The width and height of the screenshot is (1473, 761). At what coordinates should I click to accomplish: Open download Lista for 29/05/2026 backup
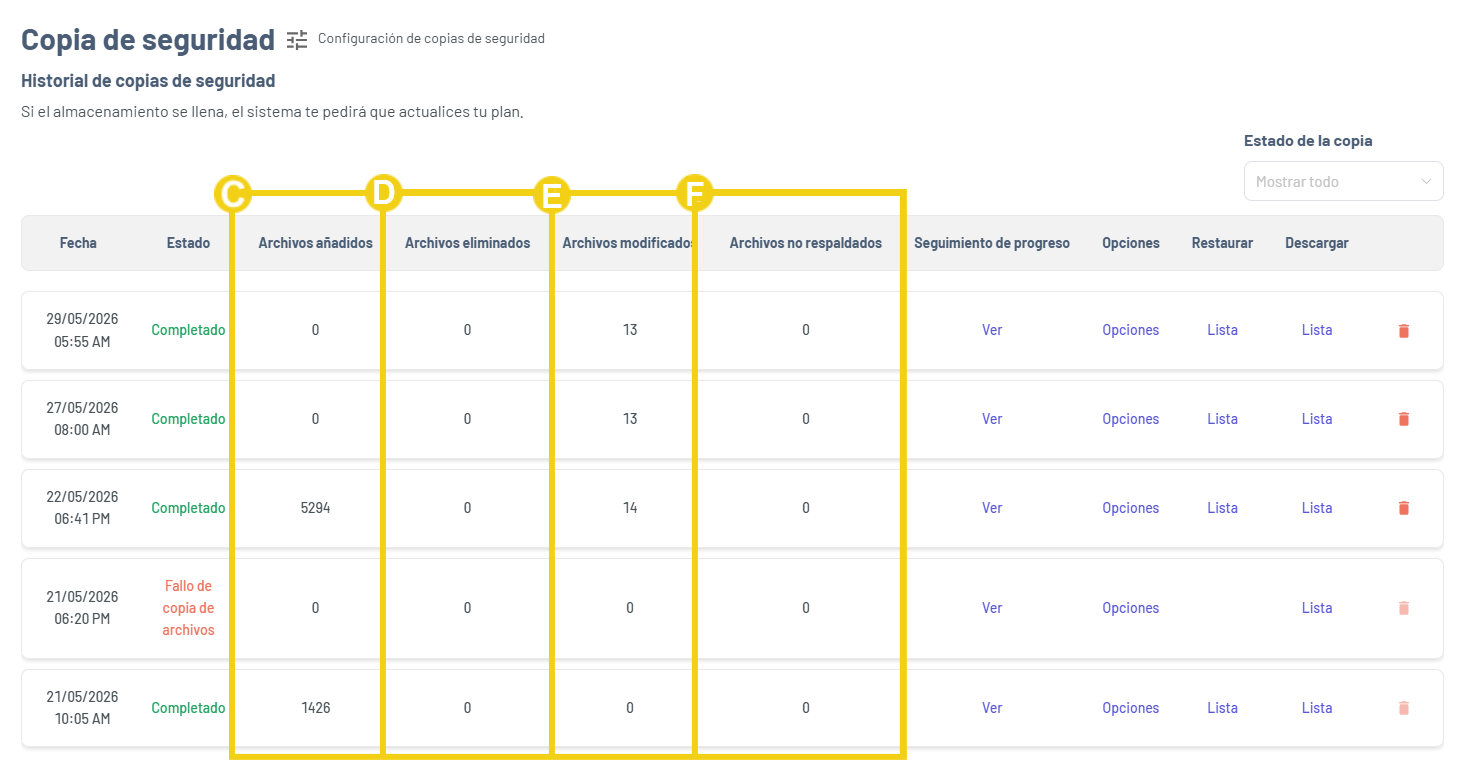pyautogui.click(x=1317, y=330)
